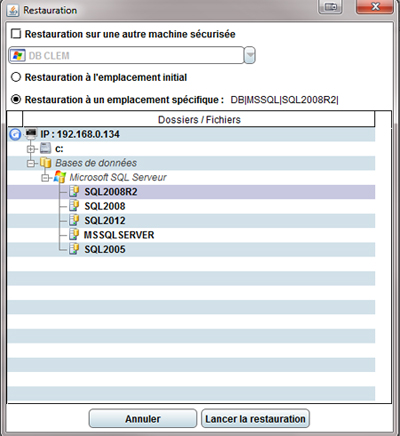Click the computer icon next to IP 192.168.0.134
The image size is (400, 436).
pyautogui.click(x=31, y=134)
